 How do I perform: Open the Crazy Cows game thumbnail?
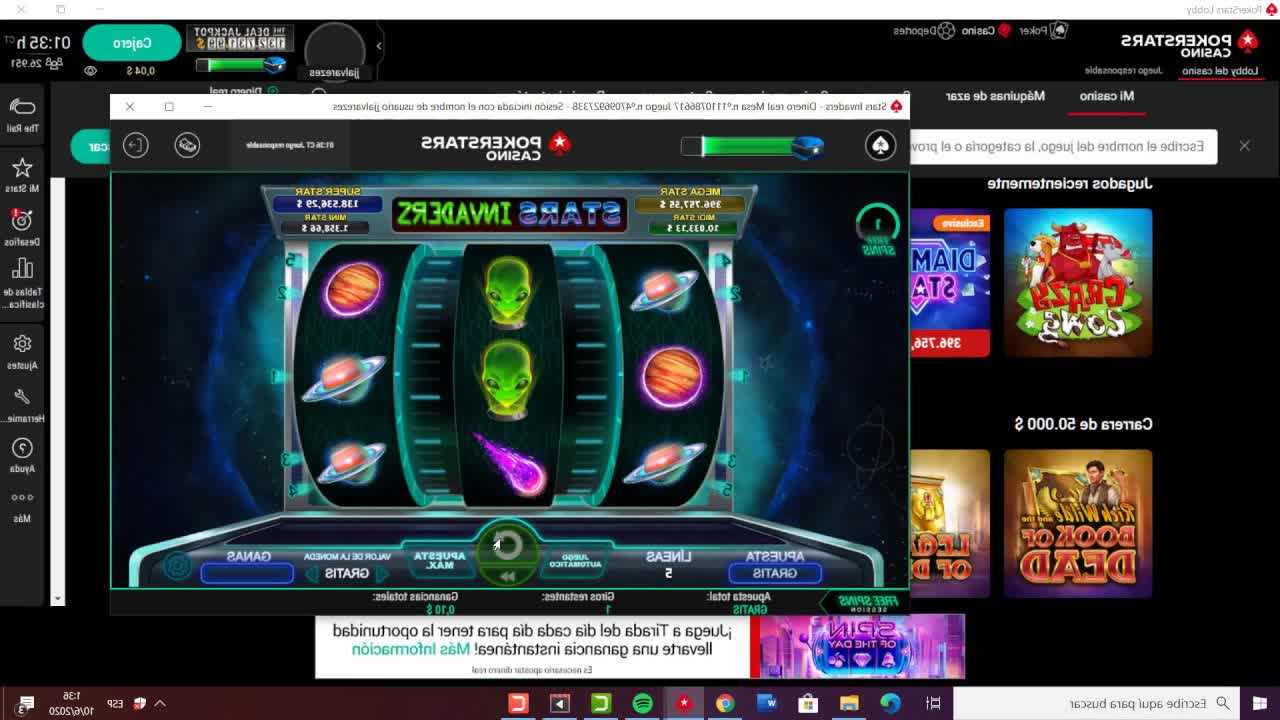[x=1078, y=283]
